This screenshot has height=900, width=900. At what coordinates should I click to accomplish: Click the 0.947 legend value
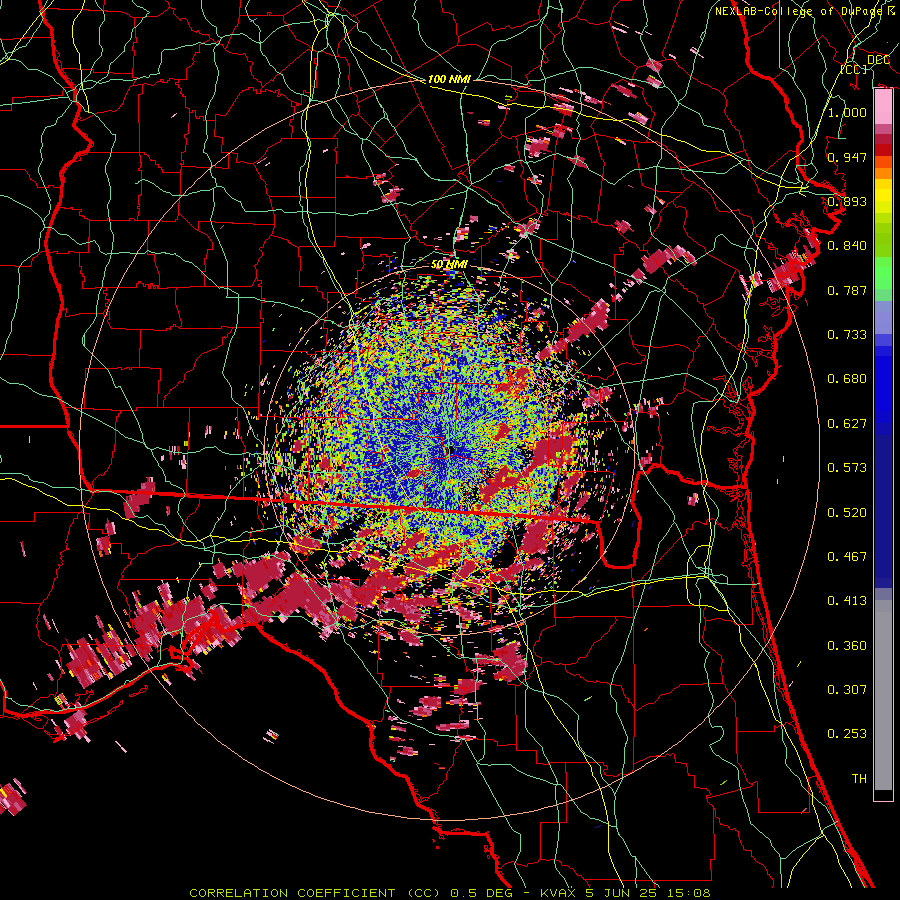(847, 157)
